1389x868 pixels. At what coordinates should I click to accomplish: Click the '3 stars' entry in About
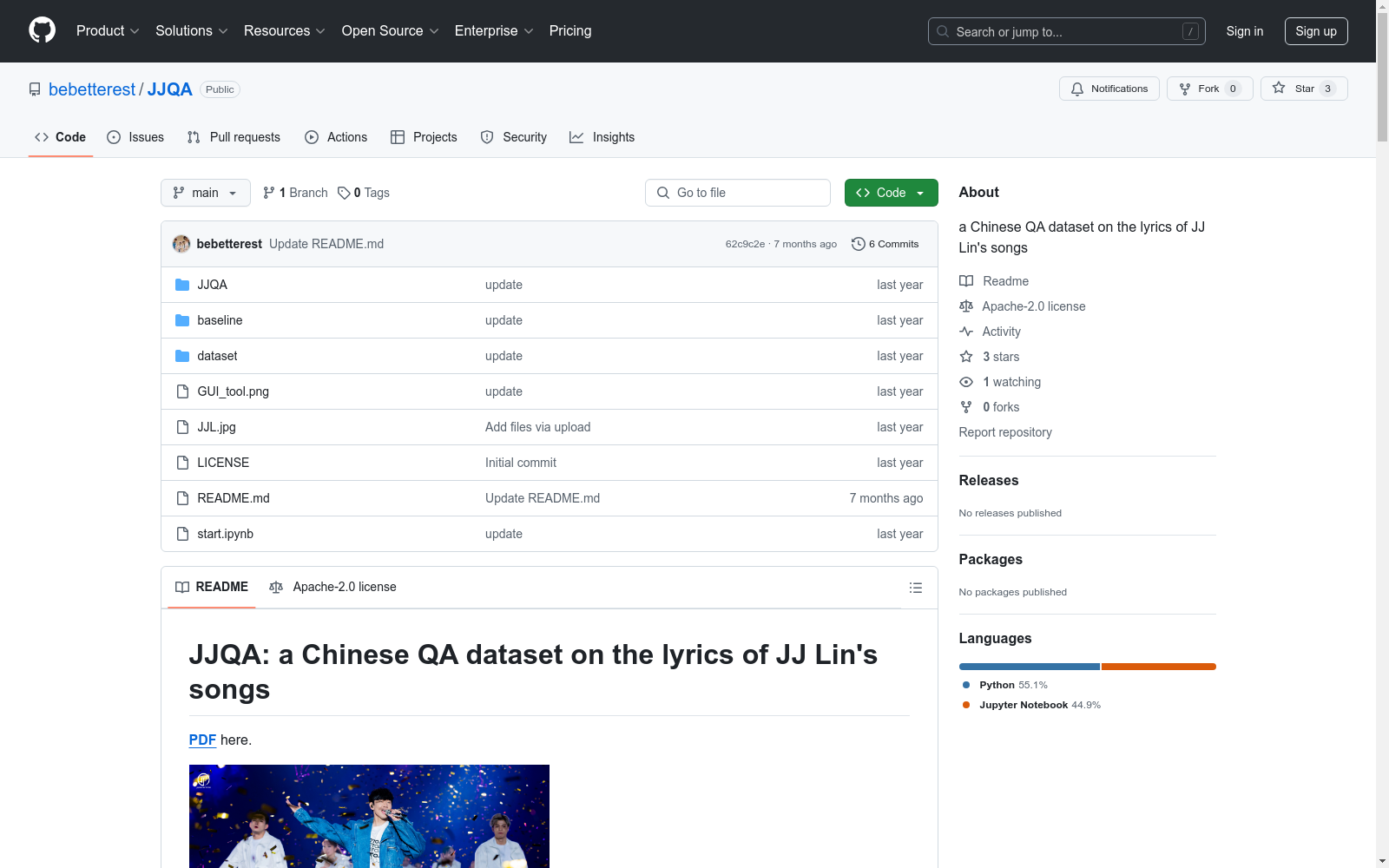click(990, 357)
